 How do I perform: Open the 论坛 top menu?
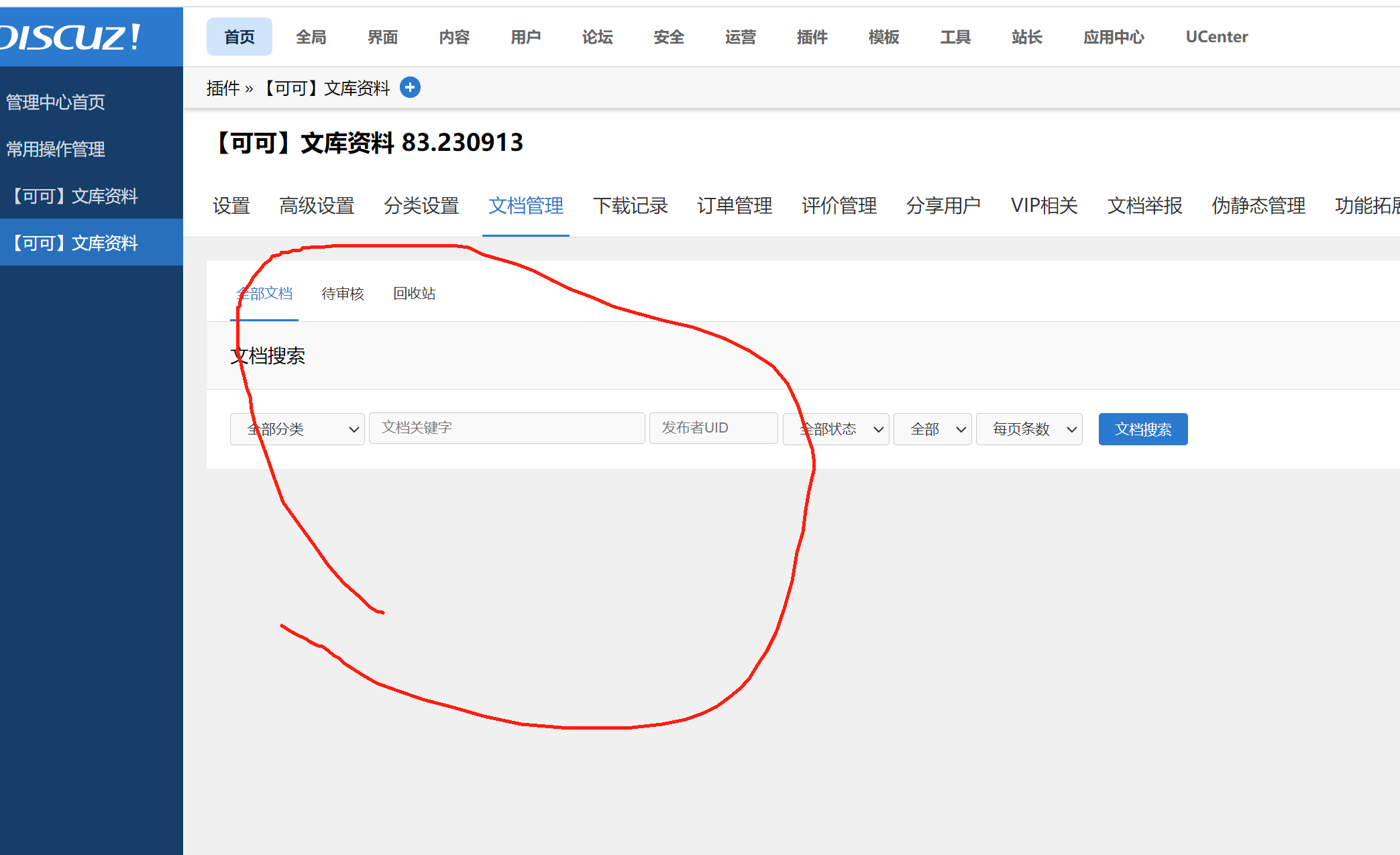pos(598,37)
